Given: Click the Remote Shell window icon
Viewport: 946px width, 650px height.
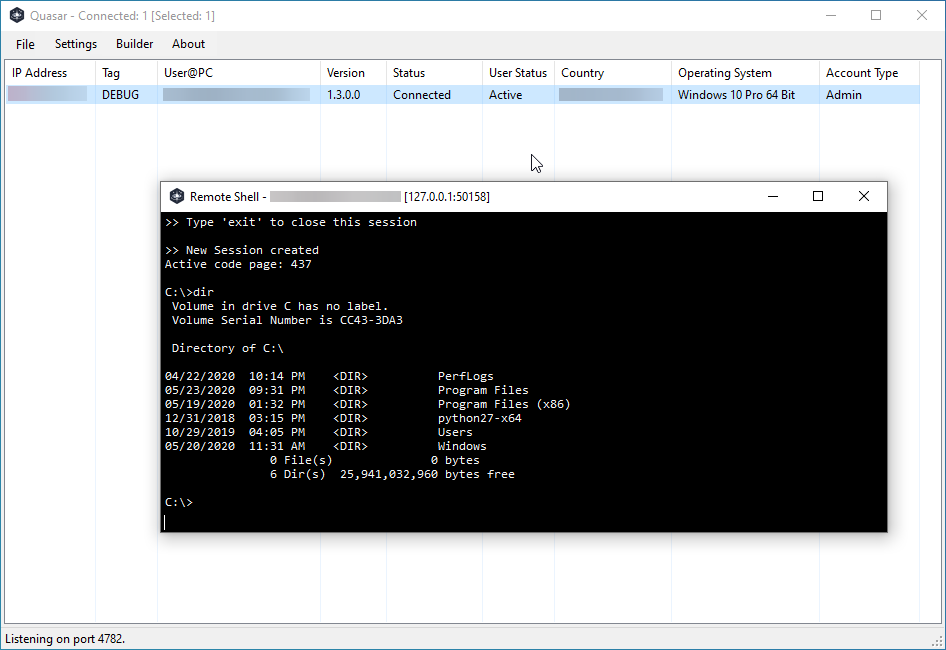Looking at the screenshot, I should [177, 196].
